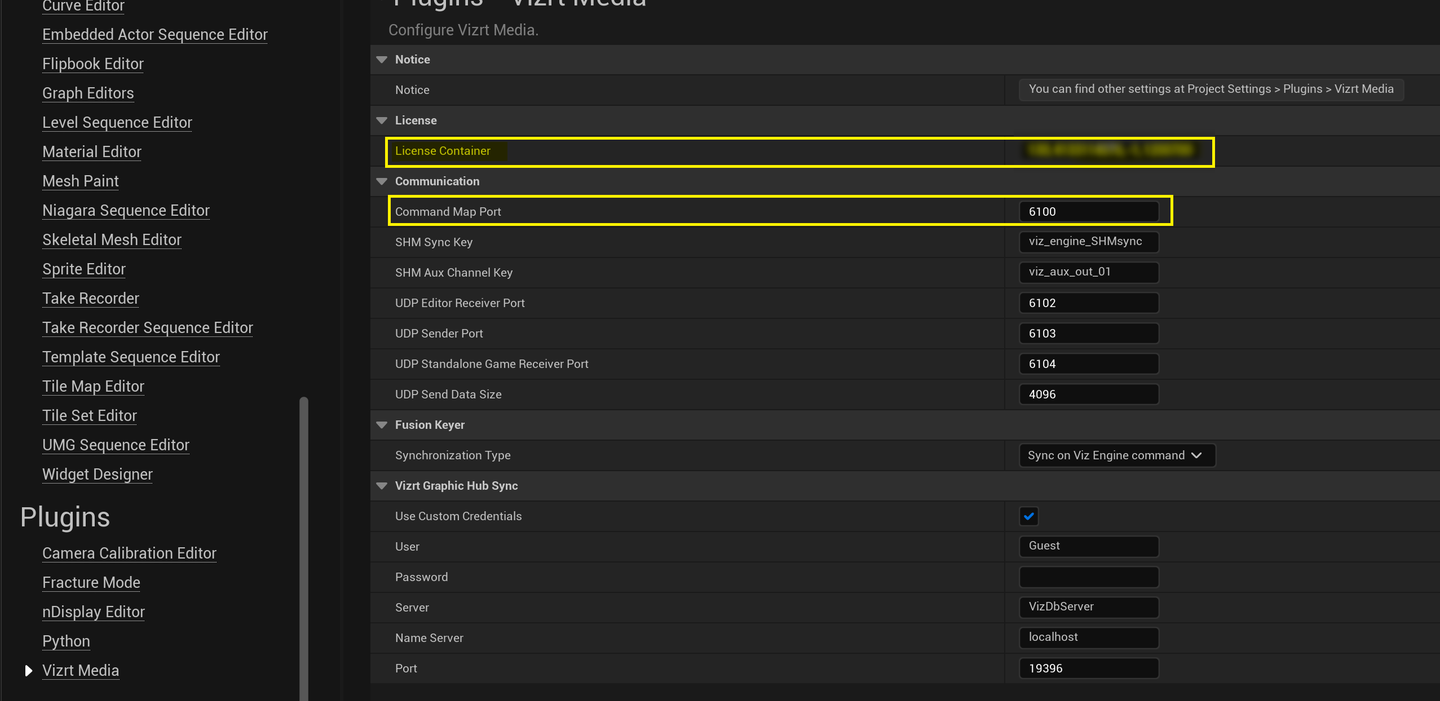
Task: Select Widget Designer in the sidebar
Action: [x=97, y=474]
